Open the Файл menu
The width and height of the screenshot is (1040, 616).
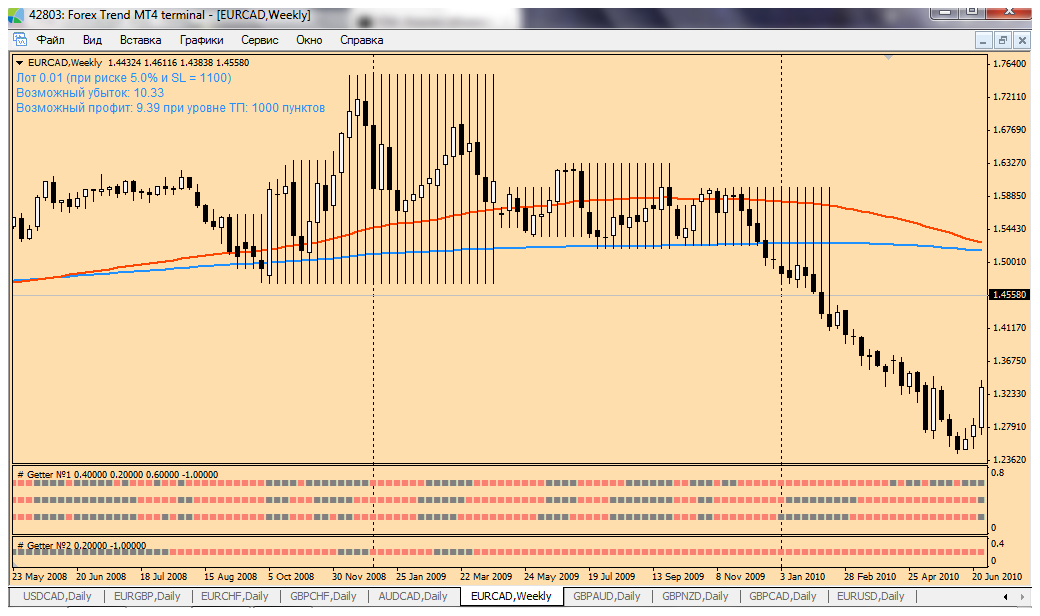point(50,40)
